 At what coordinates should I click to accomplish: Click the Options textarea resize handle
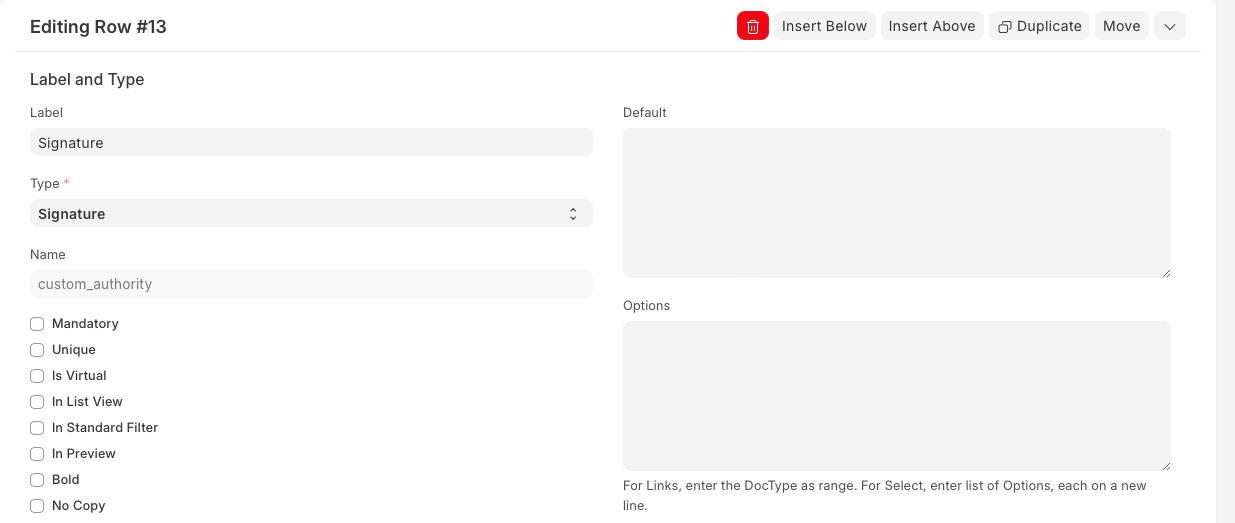(x=1165, y=465)
